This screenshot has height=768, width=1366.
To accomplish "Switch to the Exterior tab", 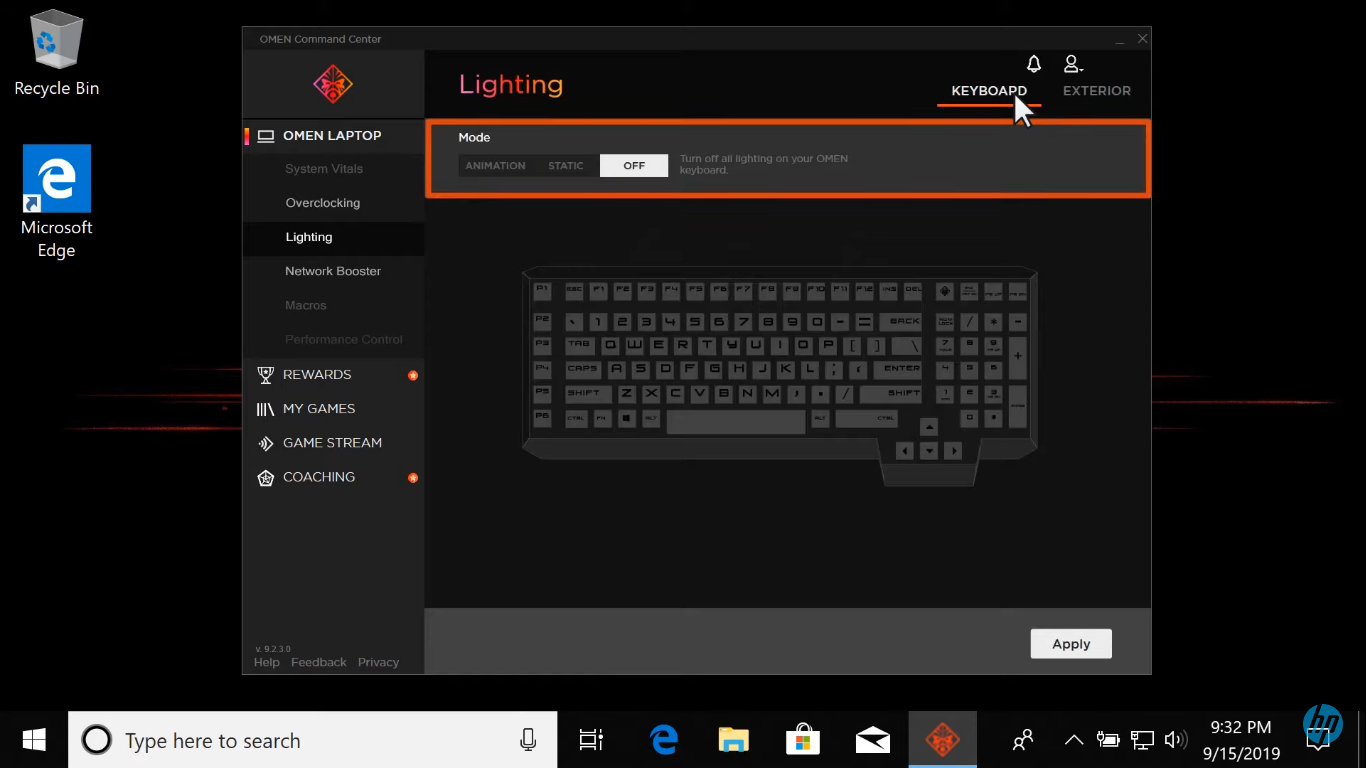I will (x=1097, y=91).
